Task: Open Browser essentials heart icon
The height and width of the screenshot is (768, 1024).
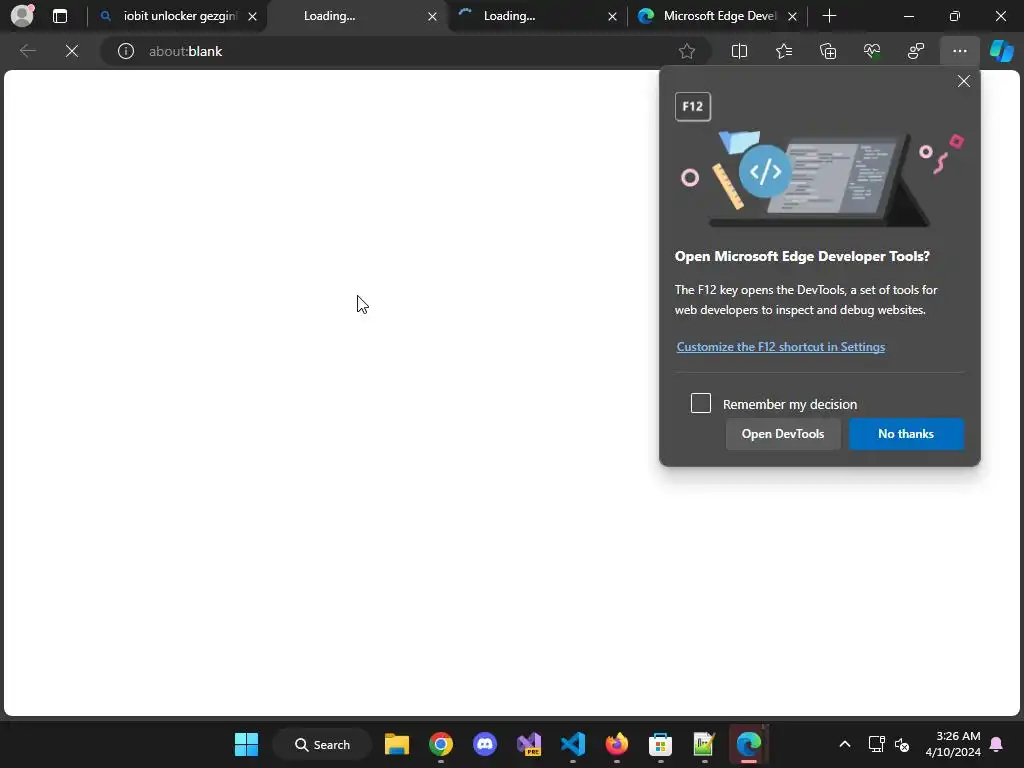Action: click(872, 51)
